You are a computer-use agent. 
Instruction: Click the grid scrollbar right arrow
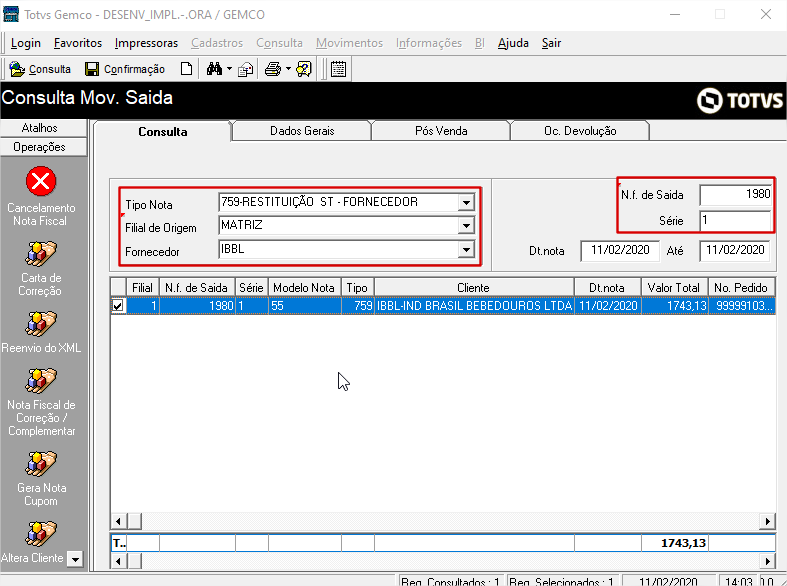tap(767, 521)
